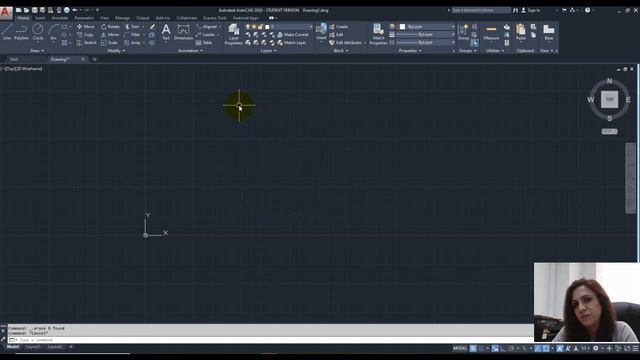This screenshot has width=640, height=360.
Task: Toggle Ortho mode in status bar
Action: pos(503,348)
